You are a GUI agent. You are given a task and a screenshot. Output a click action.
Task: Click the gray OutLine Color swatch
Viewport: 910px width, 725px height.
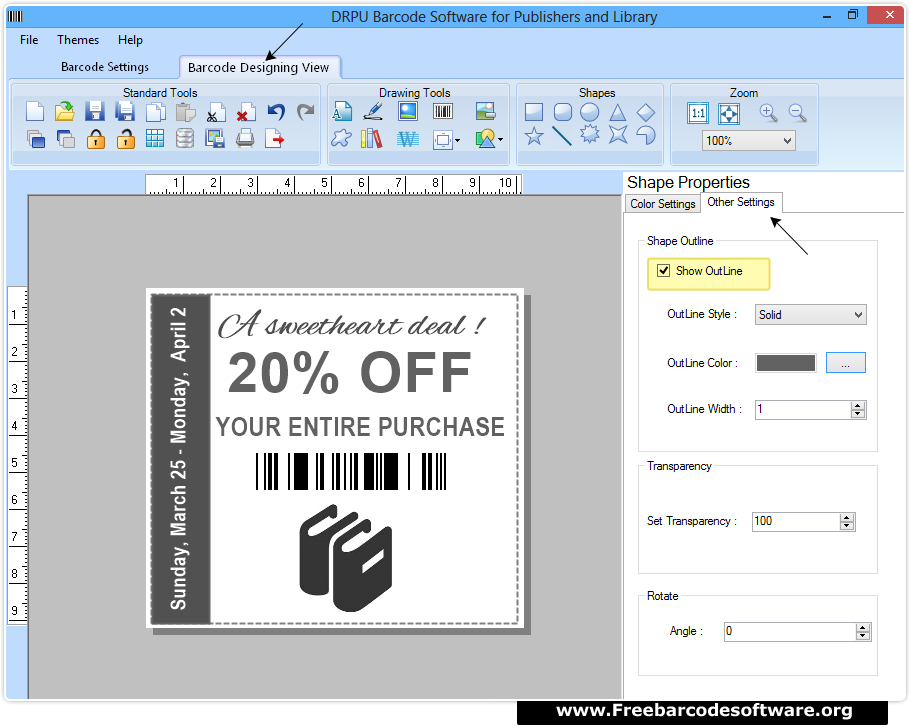tap(786, 363)
